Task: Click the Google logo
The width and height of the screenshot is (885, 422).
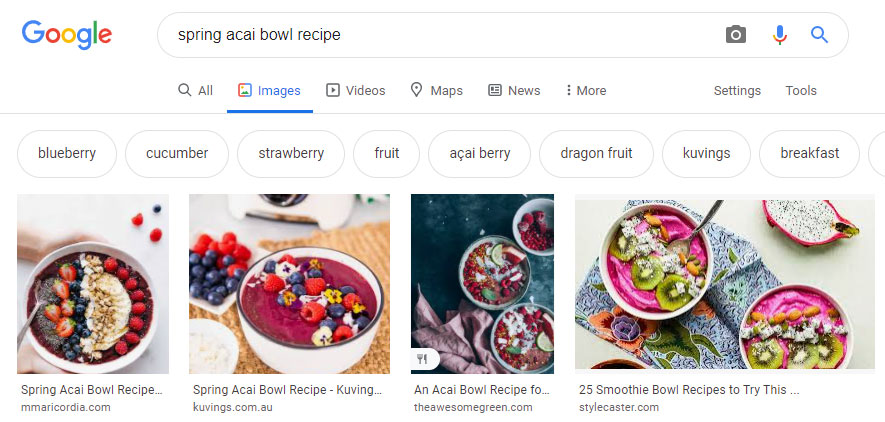Action: (x=66, y=35)
